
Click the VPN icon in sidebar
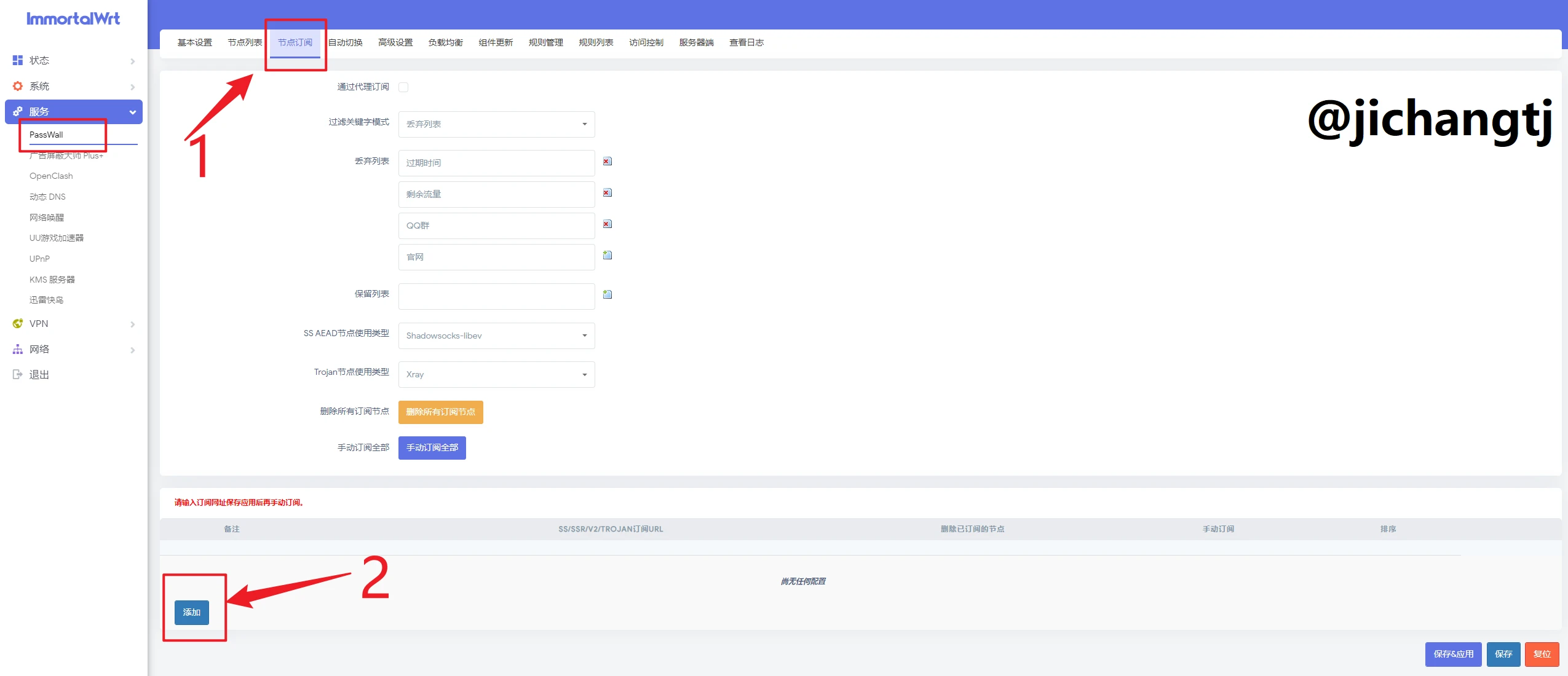click(18, 323)
